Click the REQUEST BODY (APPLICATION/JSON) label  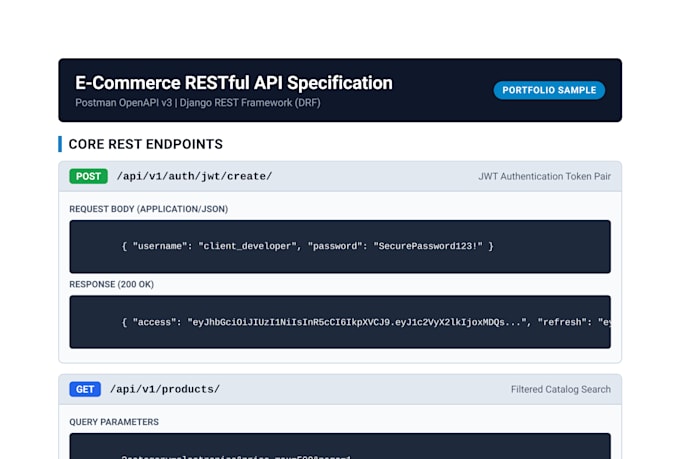pos(148,209)
